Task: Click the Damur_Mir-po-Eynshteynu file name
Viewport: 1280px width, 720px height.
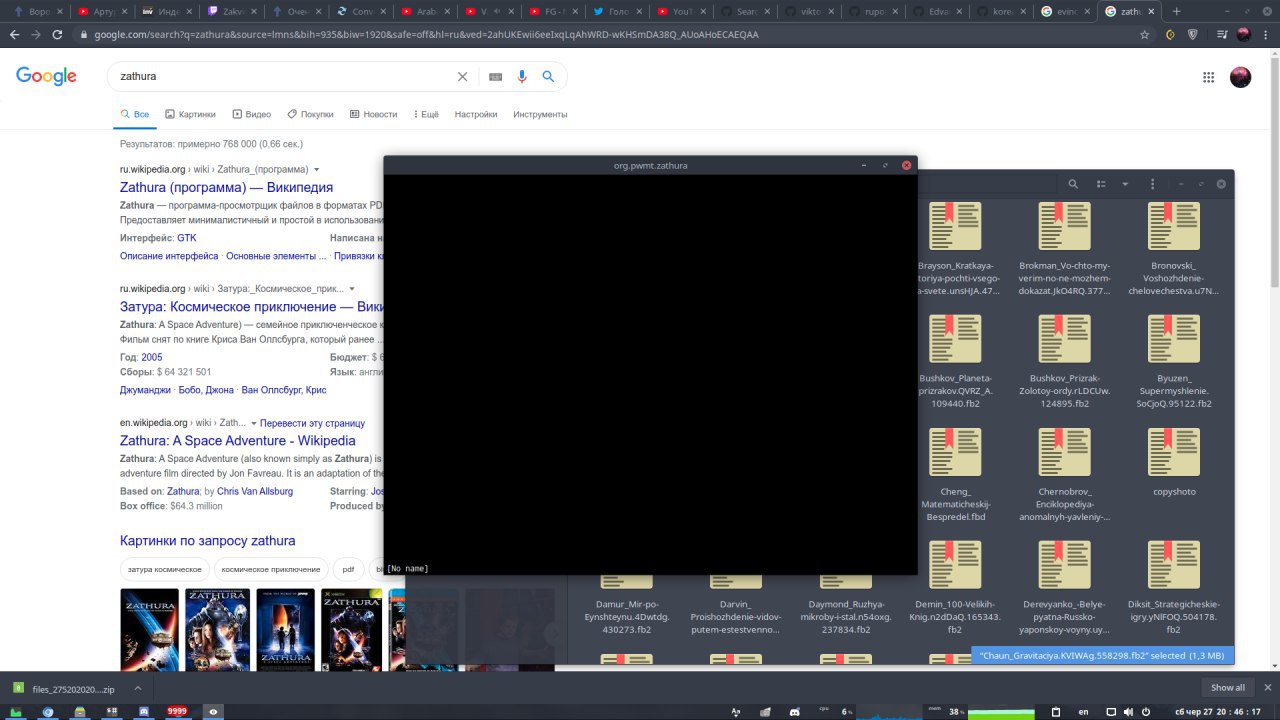Action: pyautogui.click(x=626, y=617)
